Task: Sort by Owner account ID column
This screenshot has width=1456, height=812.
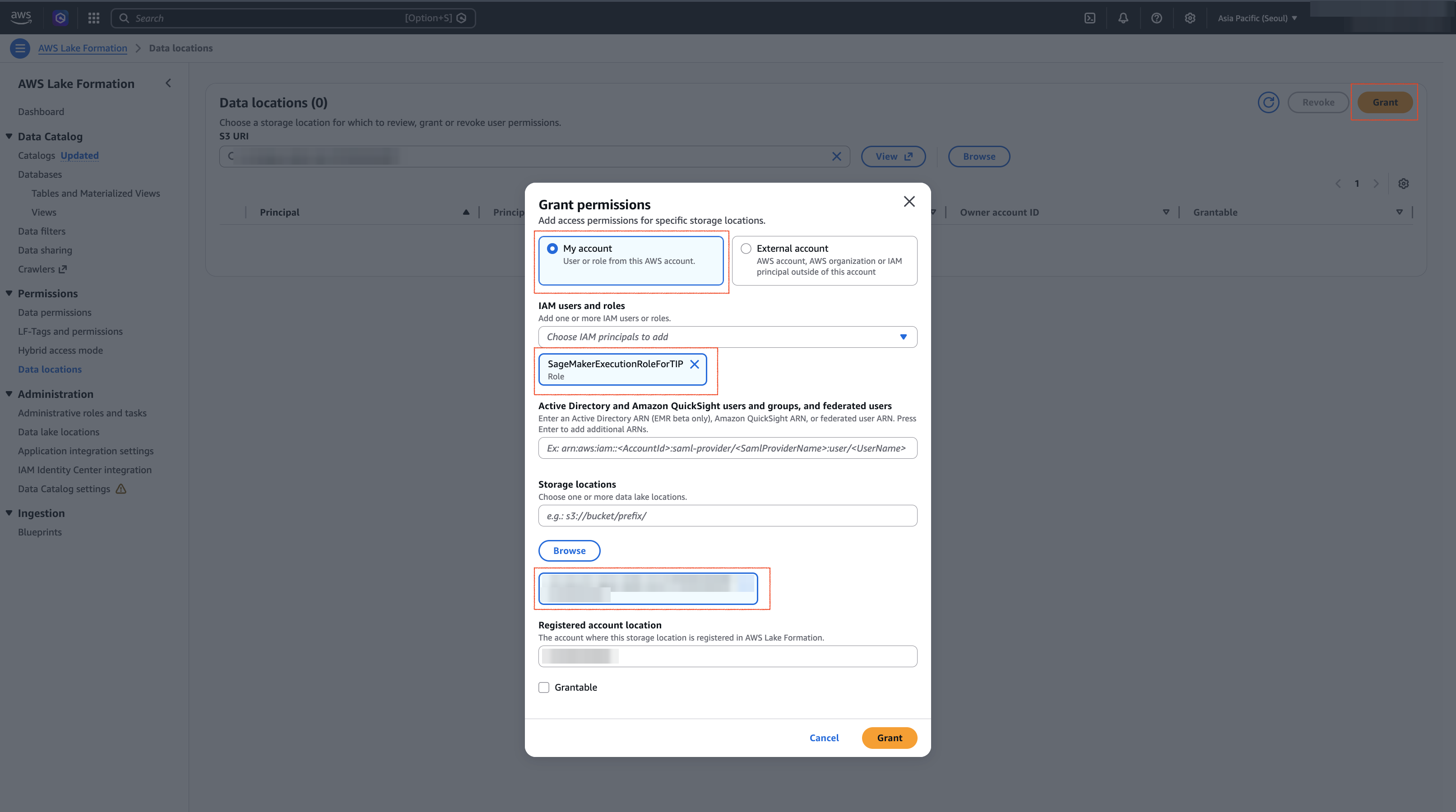Action: (x=1165, y=212)
